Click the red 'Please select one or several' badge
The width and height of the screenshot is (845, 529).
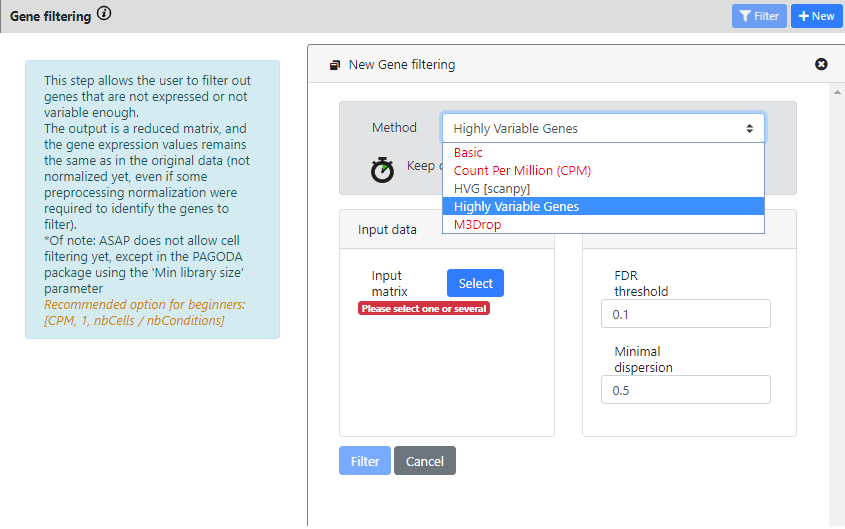tap(424, 309)
